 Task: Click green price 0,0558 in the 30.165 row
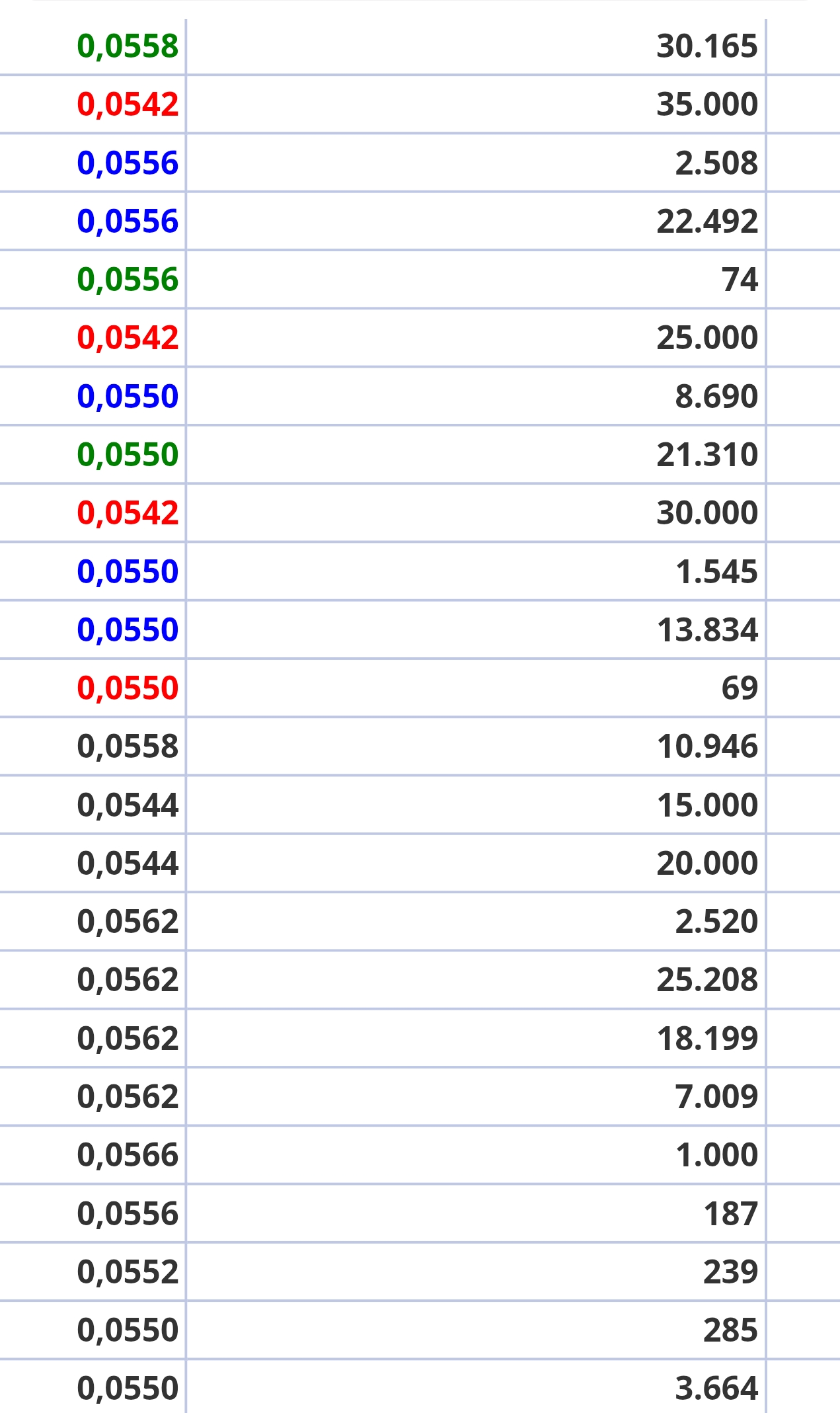(128, 46)
